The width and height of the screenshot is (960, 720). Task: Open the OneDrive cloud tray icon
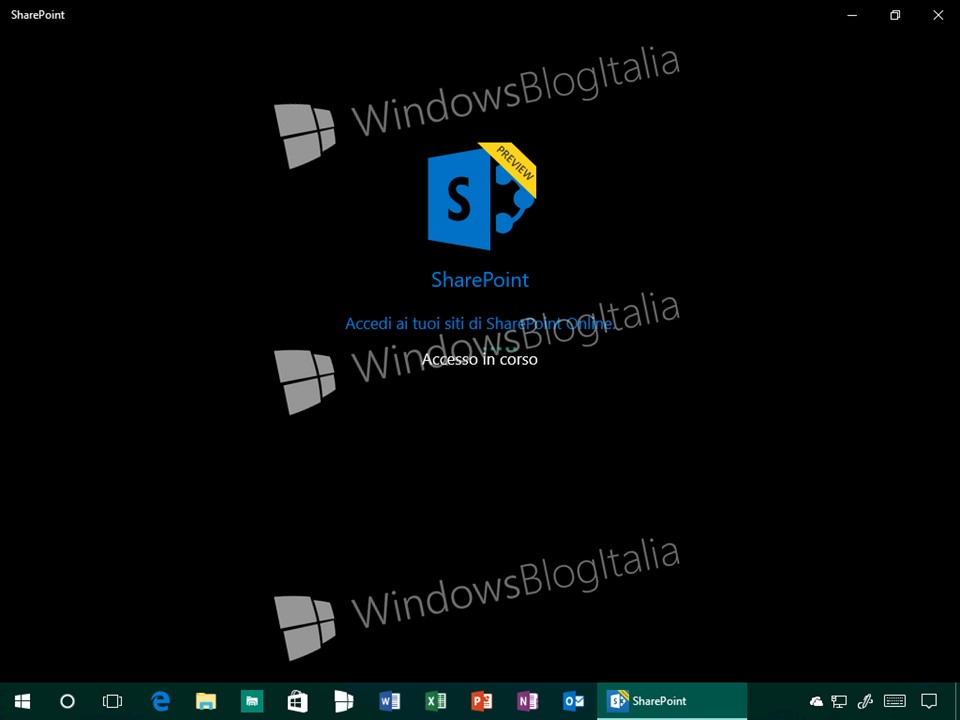tap(816, 702)
